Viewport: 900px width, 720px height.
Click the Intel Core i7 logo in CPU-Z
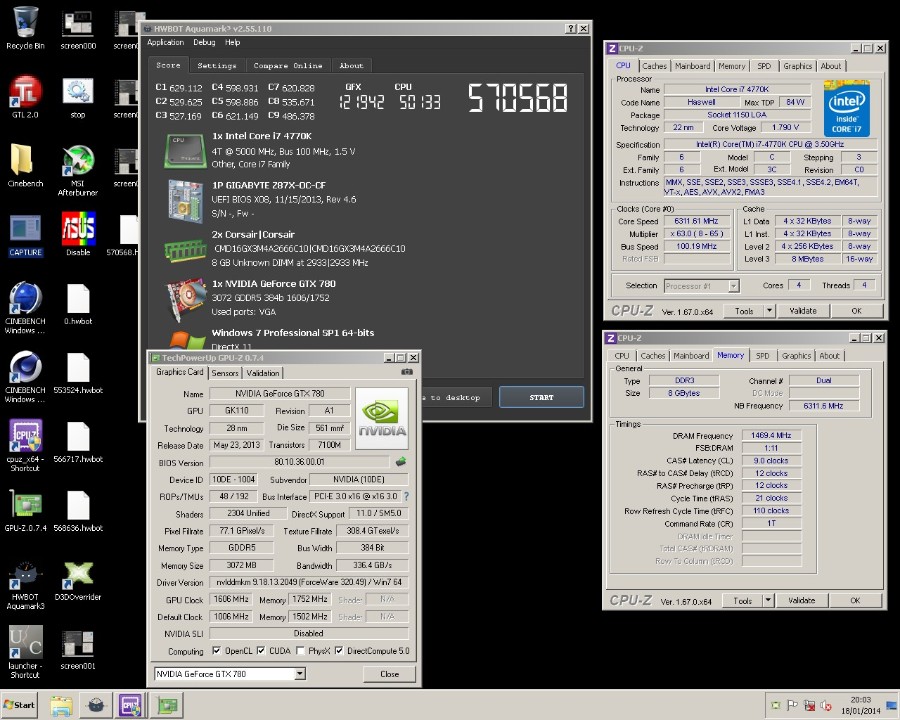pyautogui.click(x=847, y=109)
